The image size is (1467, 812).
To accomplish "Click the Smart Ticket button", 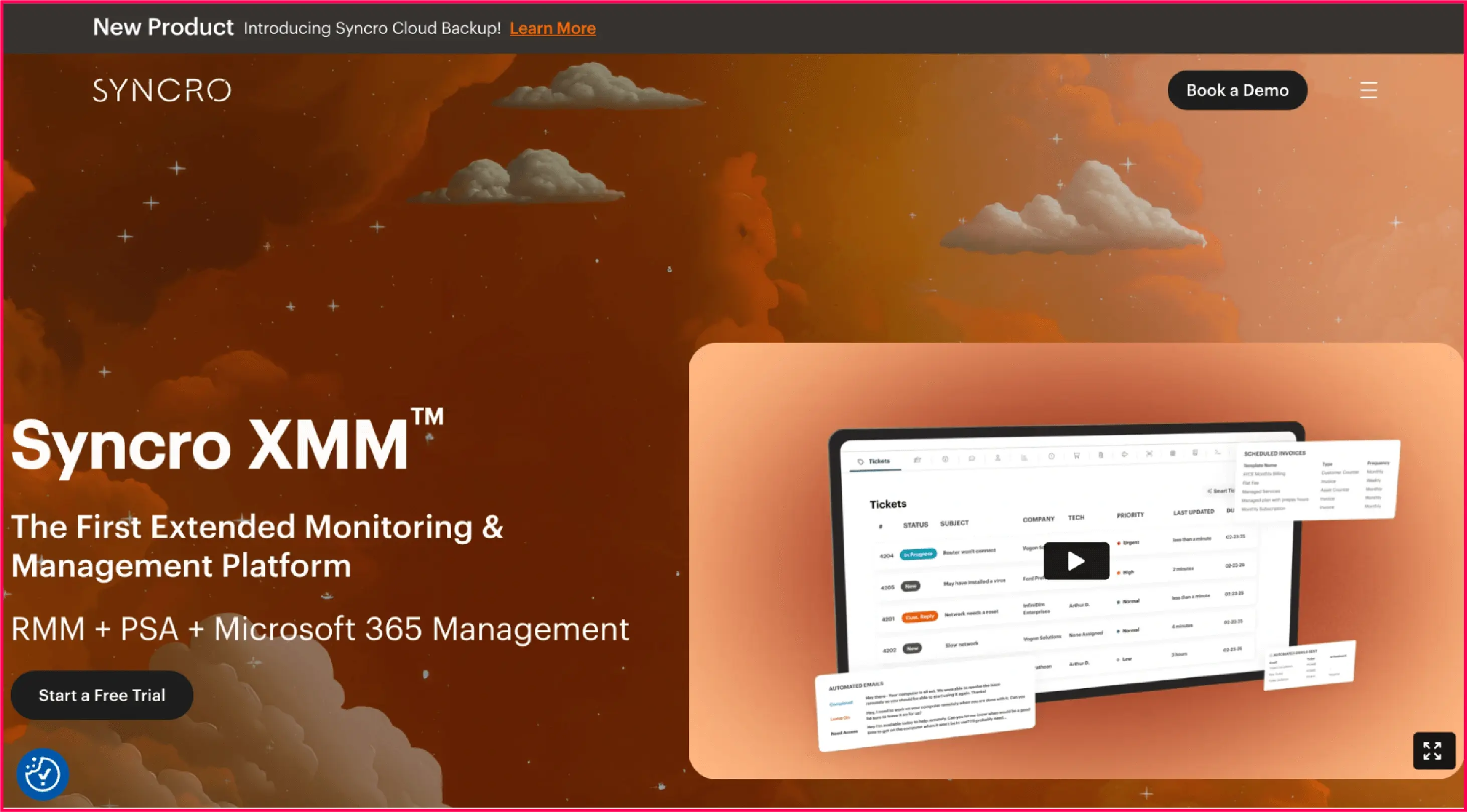I will point(1222,492).
